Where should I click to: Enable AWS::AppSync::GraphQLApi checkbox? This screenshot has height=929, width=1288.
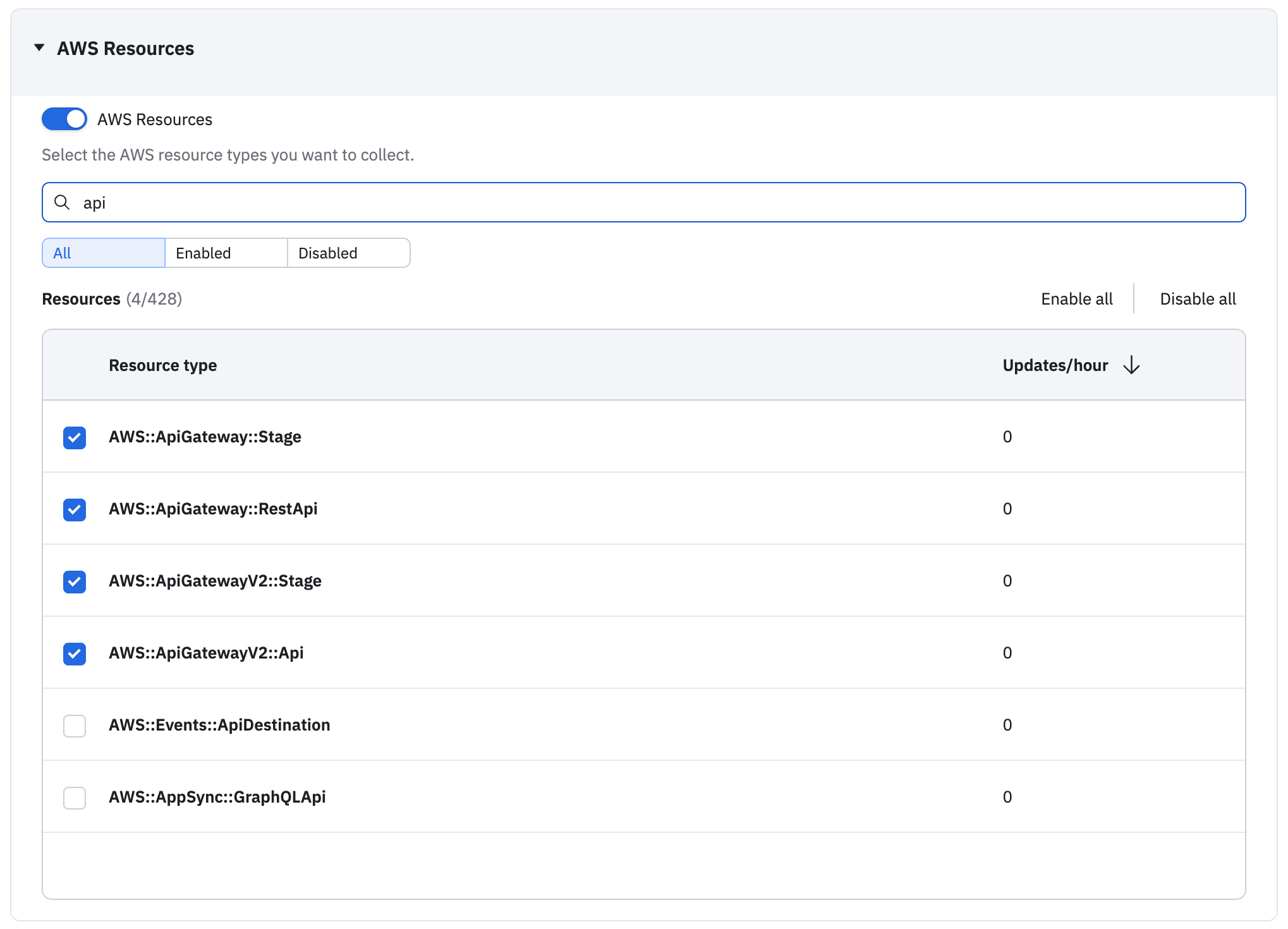point(75,798)
